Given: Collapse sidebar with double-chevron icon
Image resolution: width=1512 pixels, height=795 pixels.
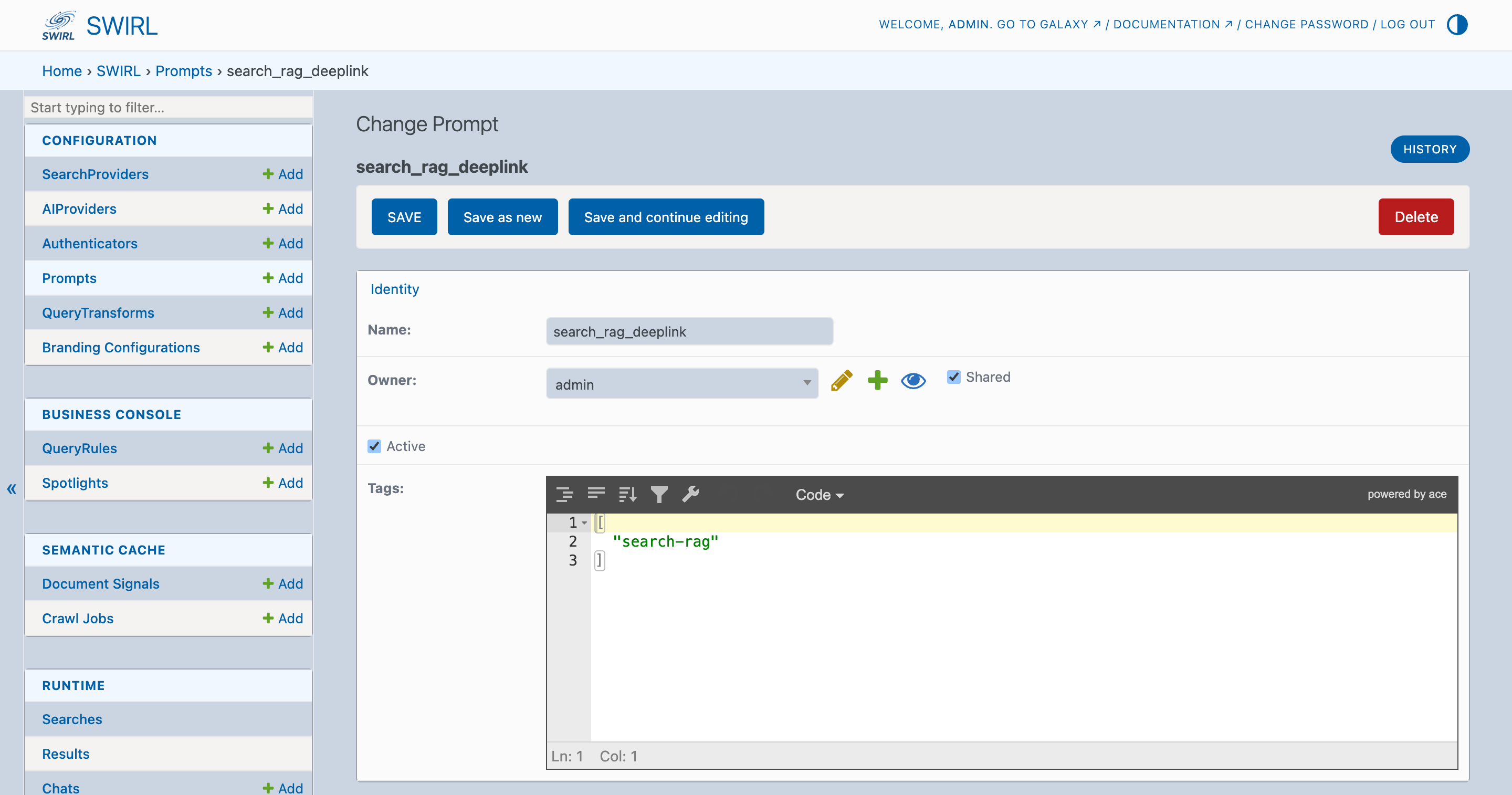Looking at the screenshot, I should [x=12, y=488].
